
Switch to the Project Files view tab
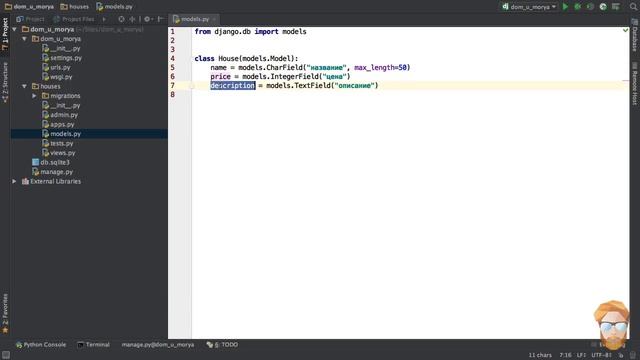74,19
